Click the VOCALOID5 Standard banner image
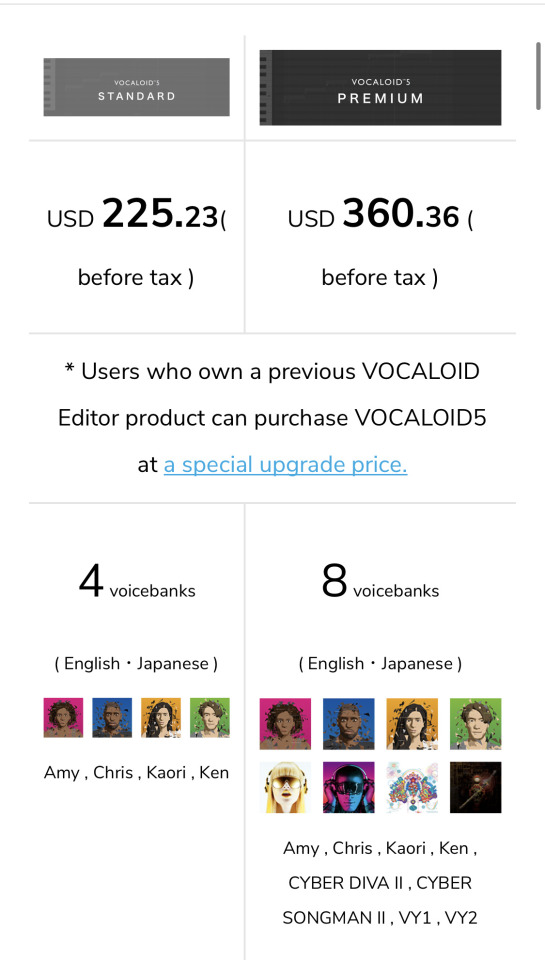 137,87
